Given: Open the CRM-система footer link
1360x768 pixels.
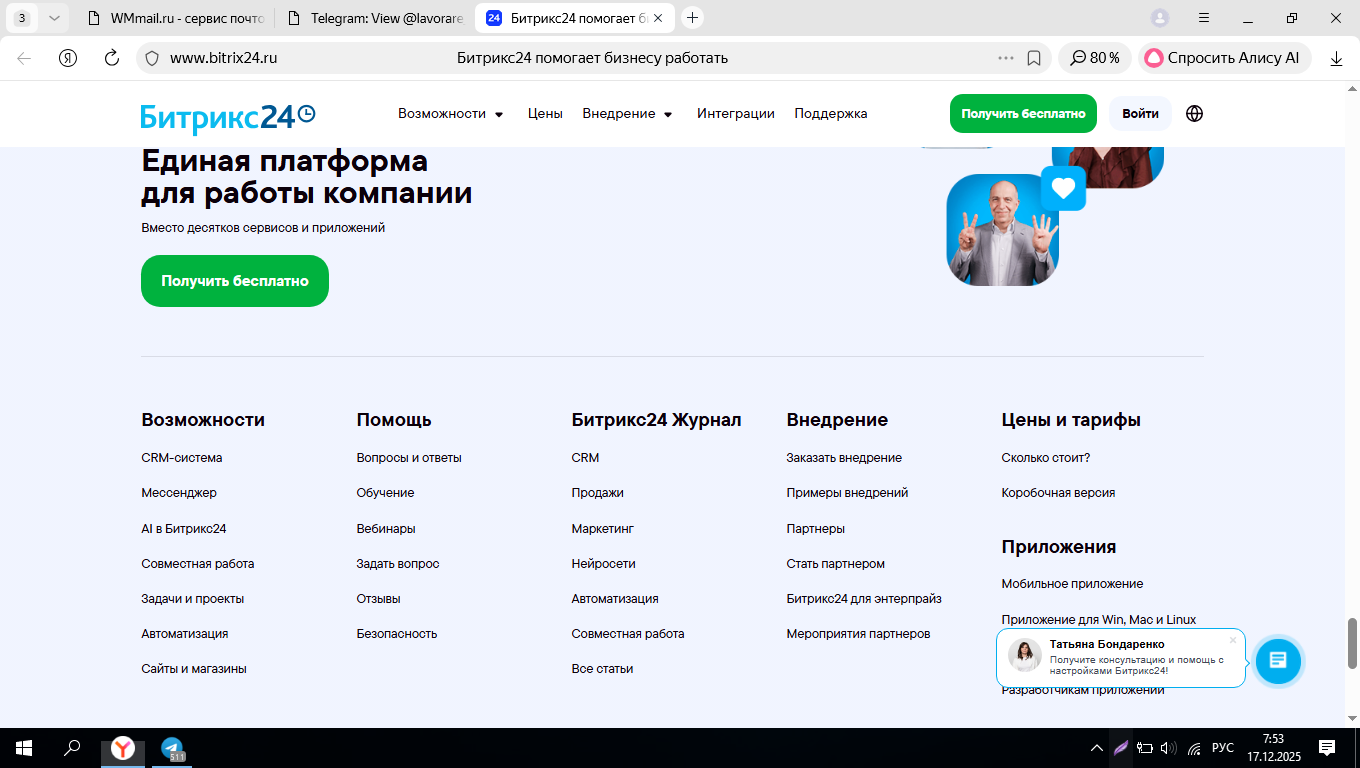Looking at the screenshot, I should pyautogui.click(x=182, y=458).
